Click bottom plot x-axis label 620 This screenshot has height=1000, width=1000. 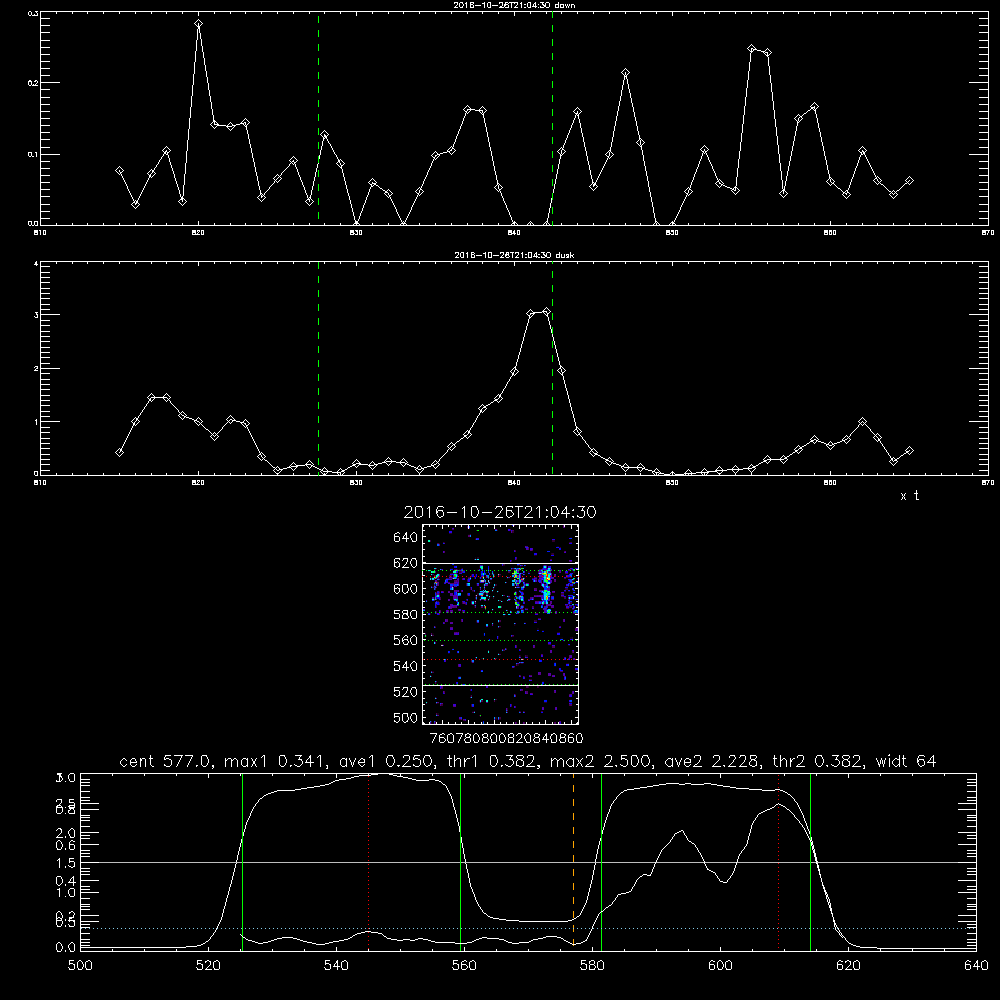click(x=849, y=966)
